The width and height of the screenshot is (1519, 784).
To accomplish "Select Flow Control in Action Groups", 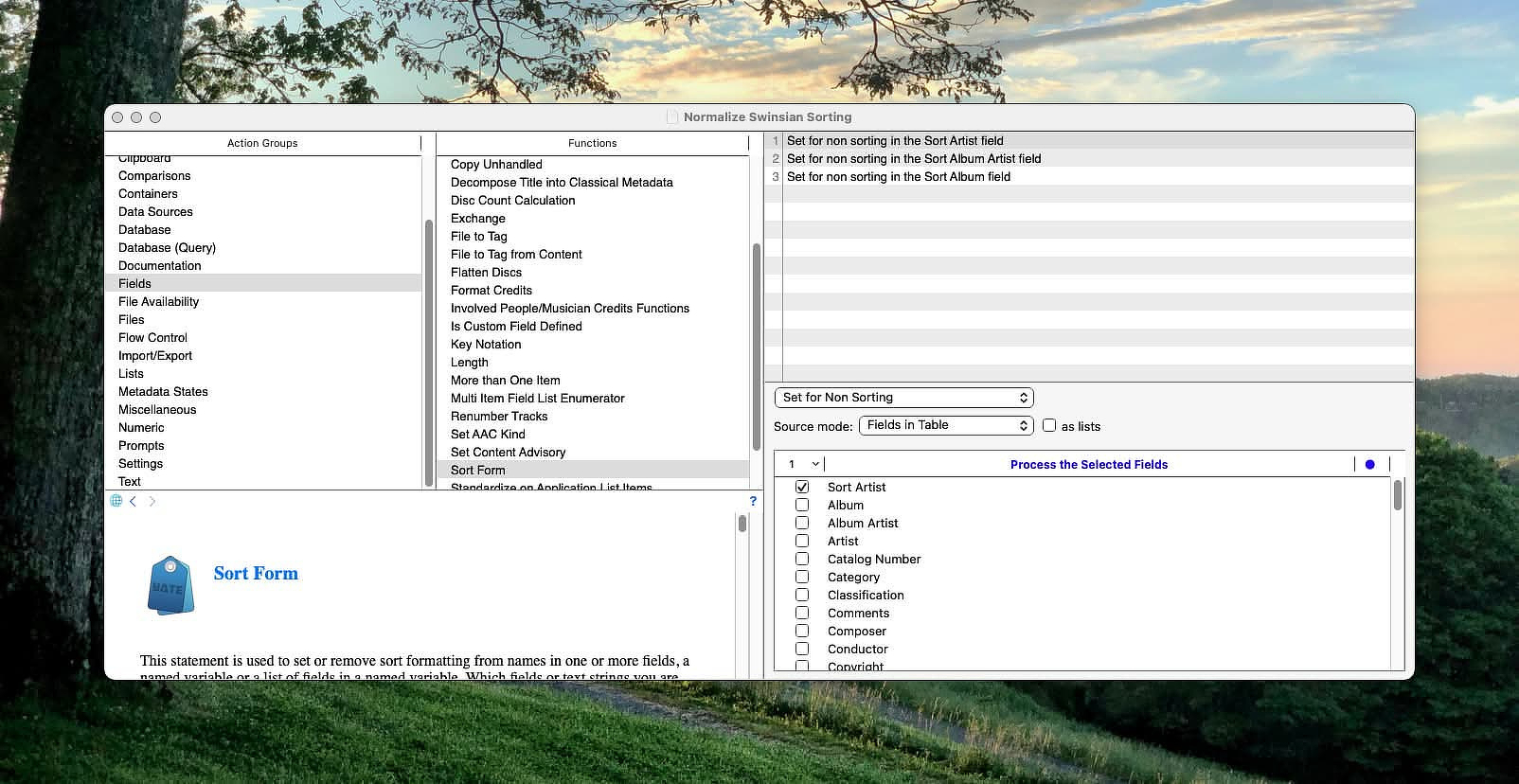I will pos(152,337).
